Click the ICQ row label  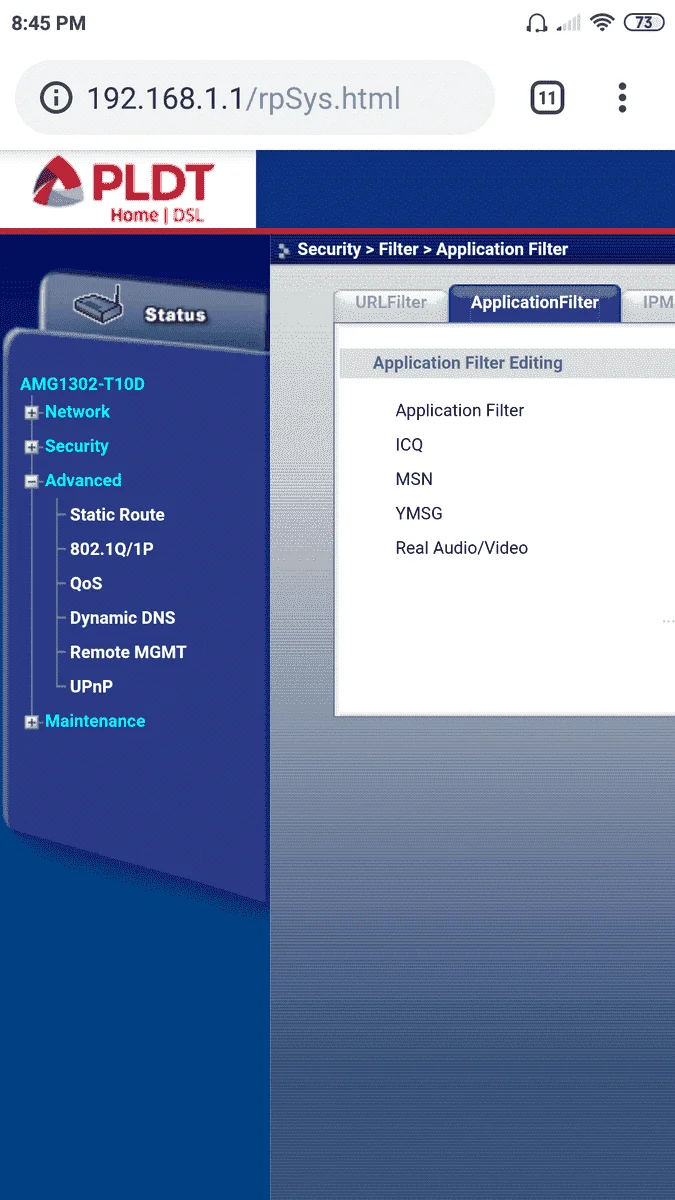(x=409, y=445)
